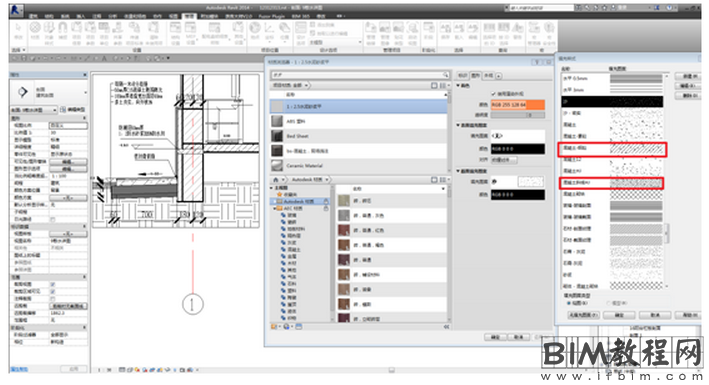
Task: Switch to the identity tab in material editor
Action: click(463, 76)
